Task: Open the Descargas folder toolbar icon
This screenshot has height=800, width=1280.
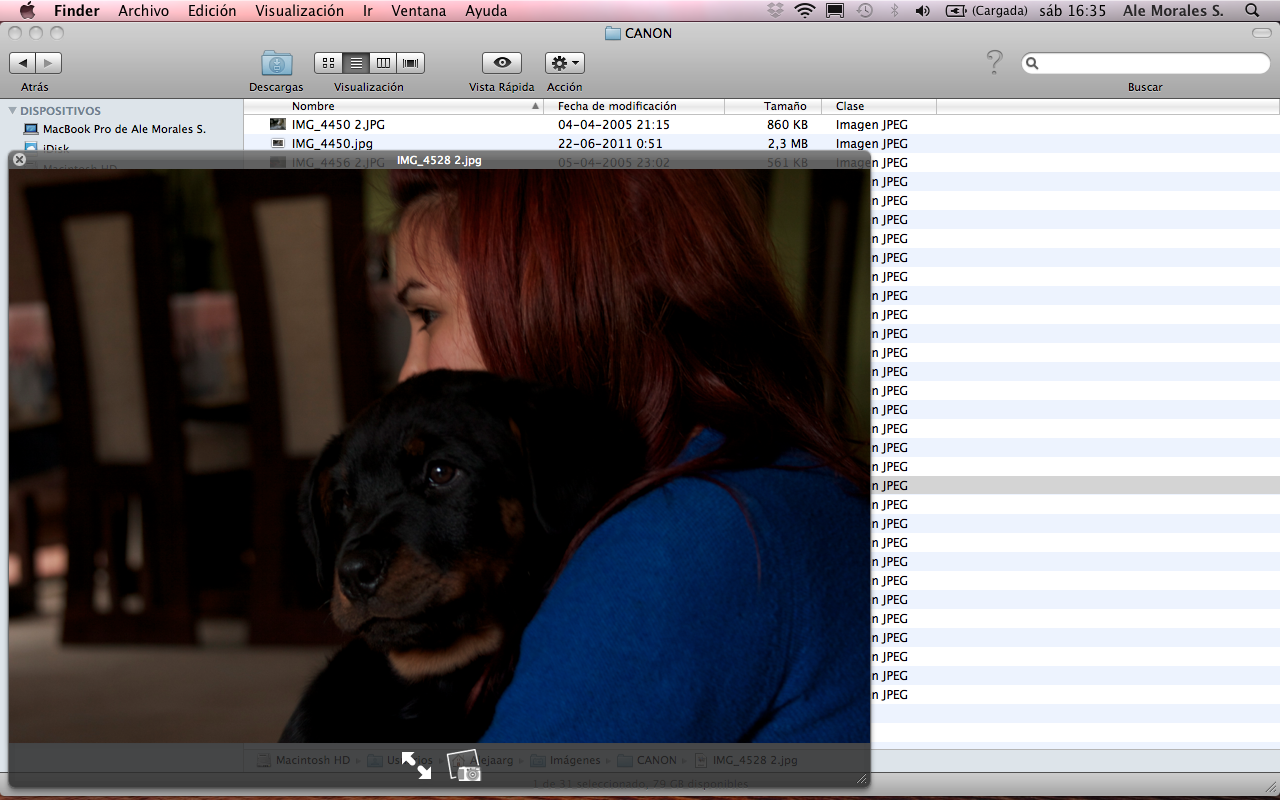Action: point(277,63)
